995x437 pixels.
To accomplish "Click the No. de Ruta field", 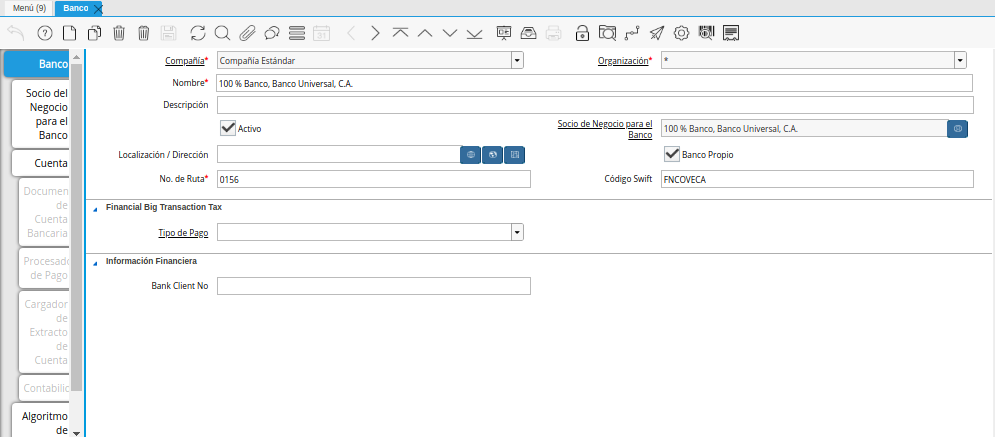I will 374,179.
